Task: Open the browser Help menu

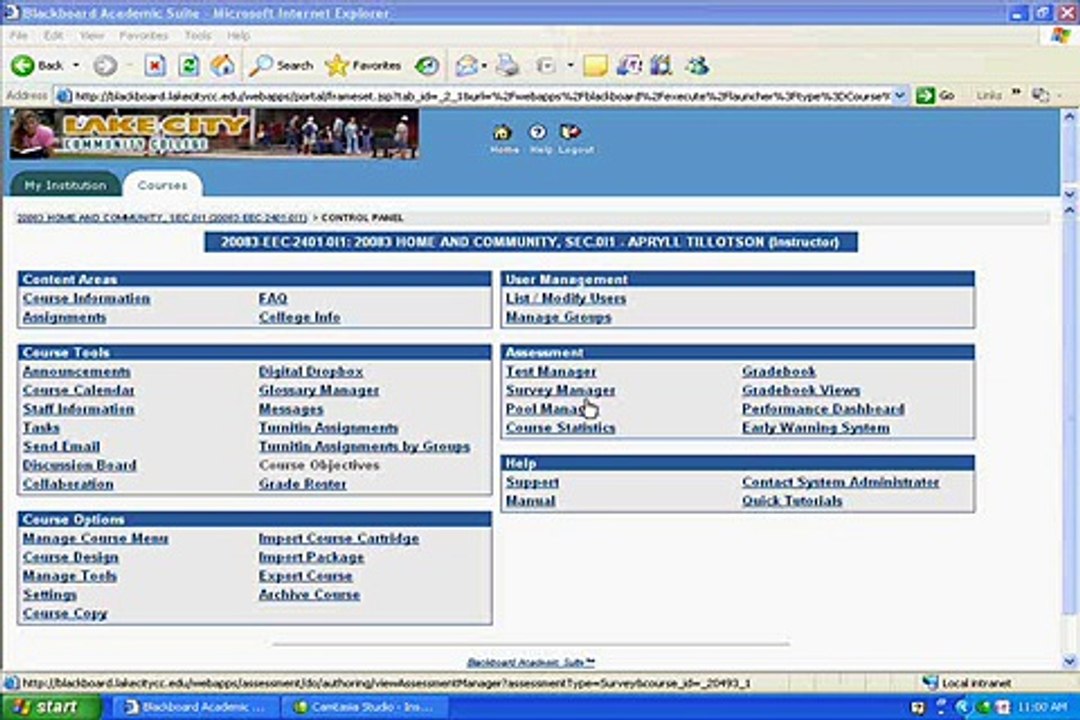Action: pos(238,35)
